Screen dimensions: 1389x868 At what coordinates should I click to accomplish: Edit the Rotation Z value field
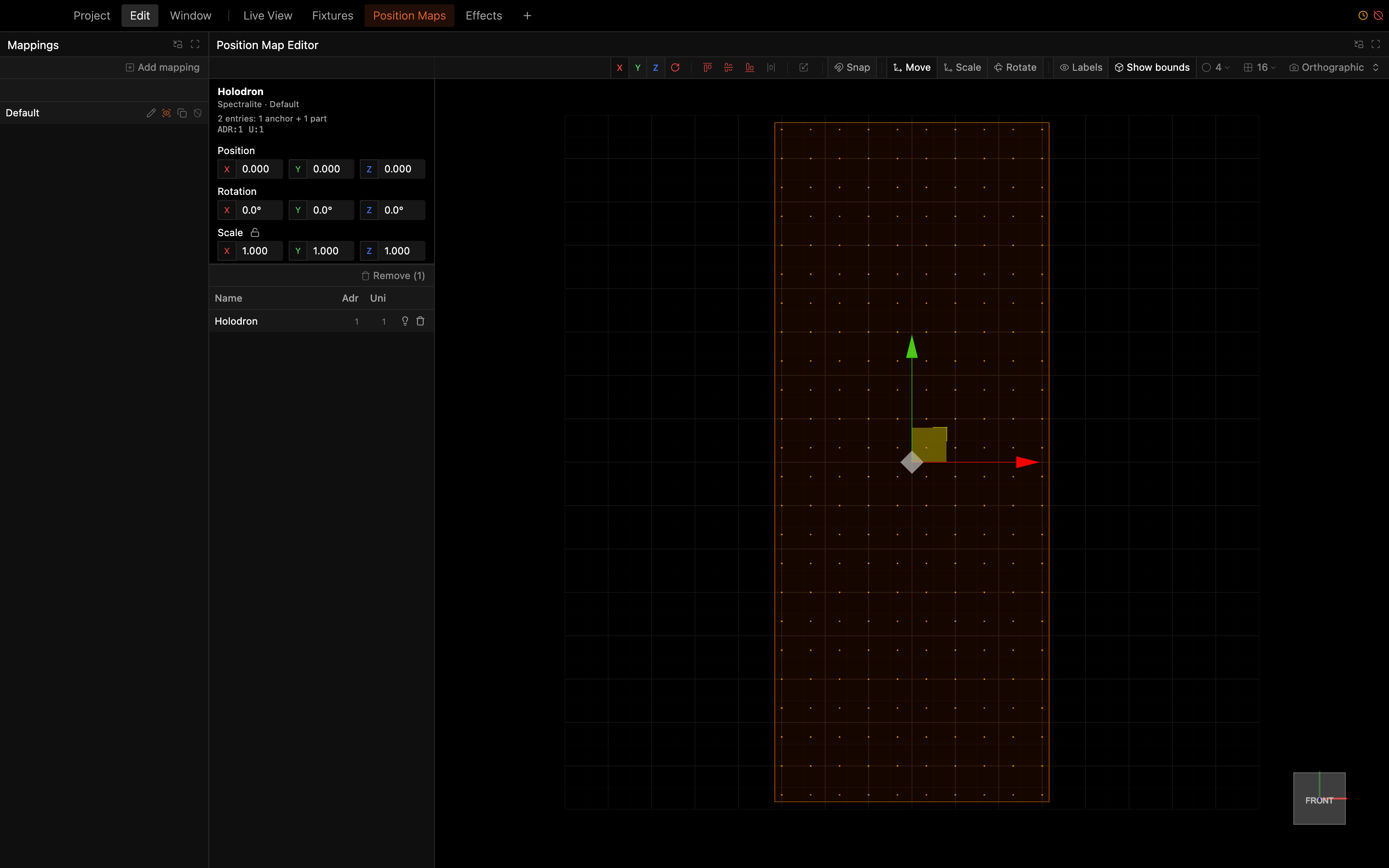coord(392,210)
